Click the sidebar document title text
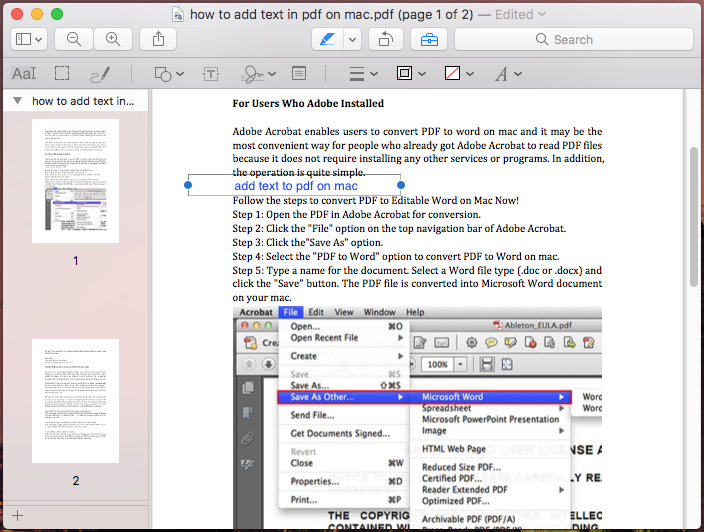 tap(83, 101)
